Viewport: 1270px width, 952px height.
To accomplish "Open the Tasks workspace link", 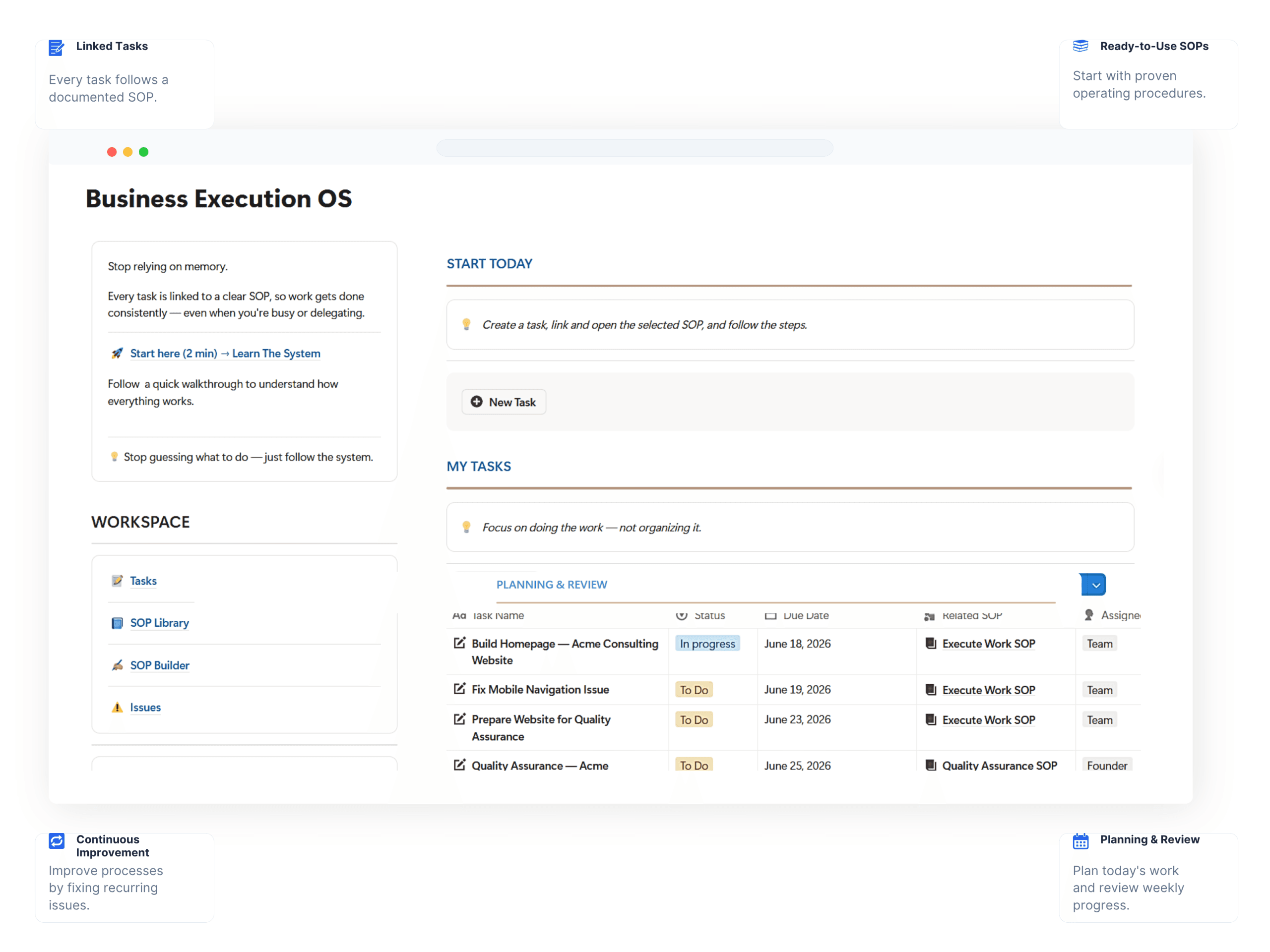I will click(143, 581).
